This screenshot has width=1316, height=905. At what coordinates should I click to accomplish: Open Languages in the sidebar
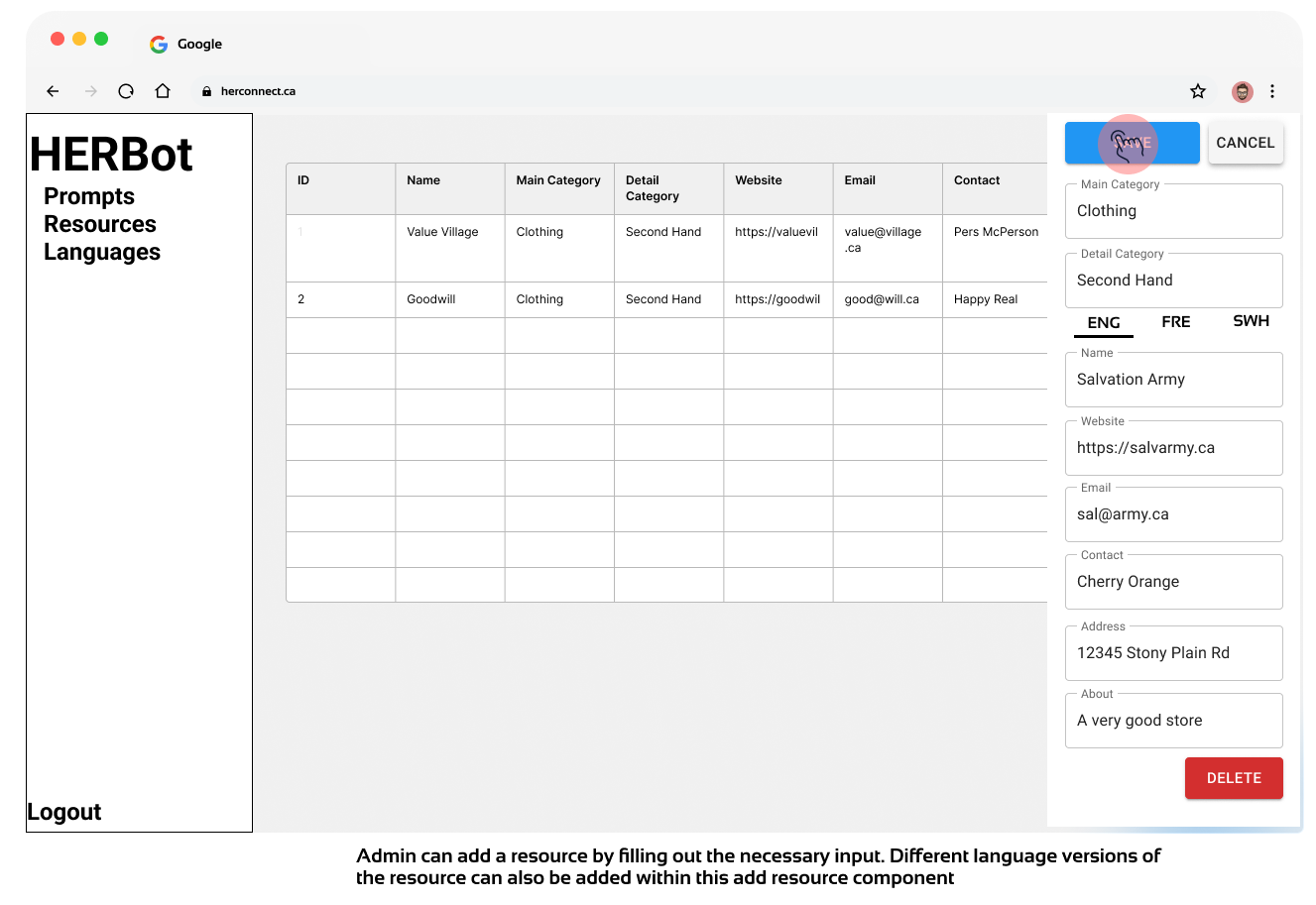(102, 252)
